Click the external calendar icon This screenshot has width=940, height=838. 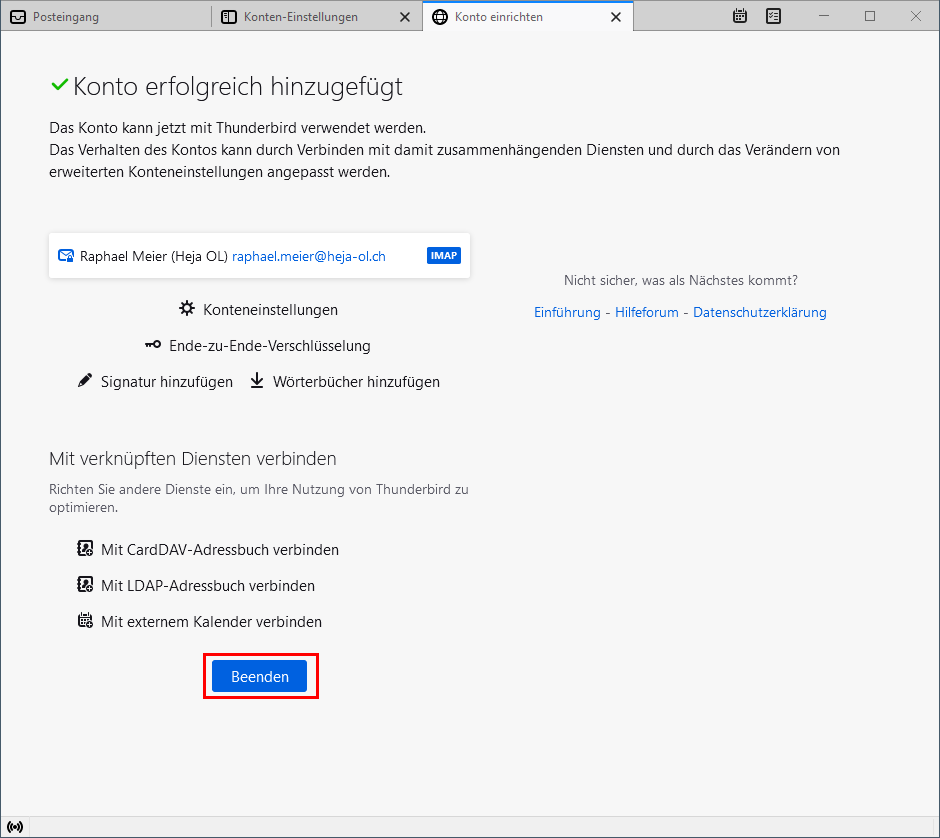coord(85,622)
